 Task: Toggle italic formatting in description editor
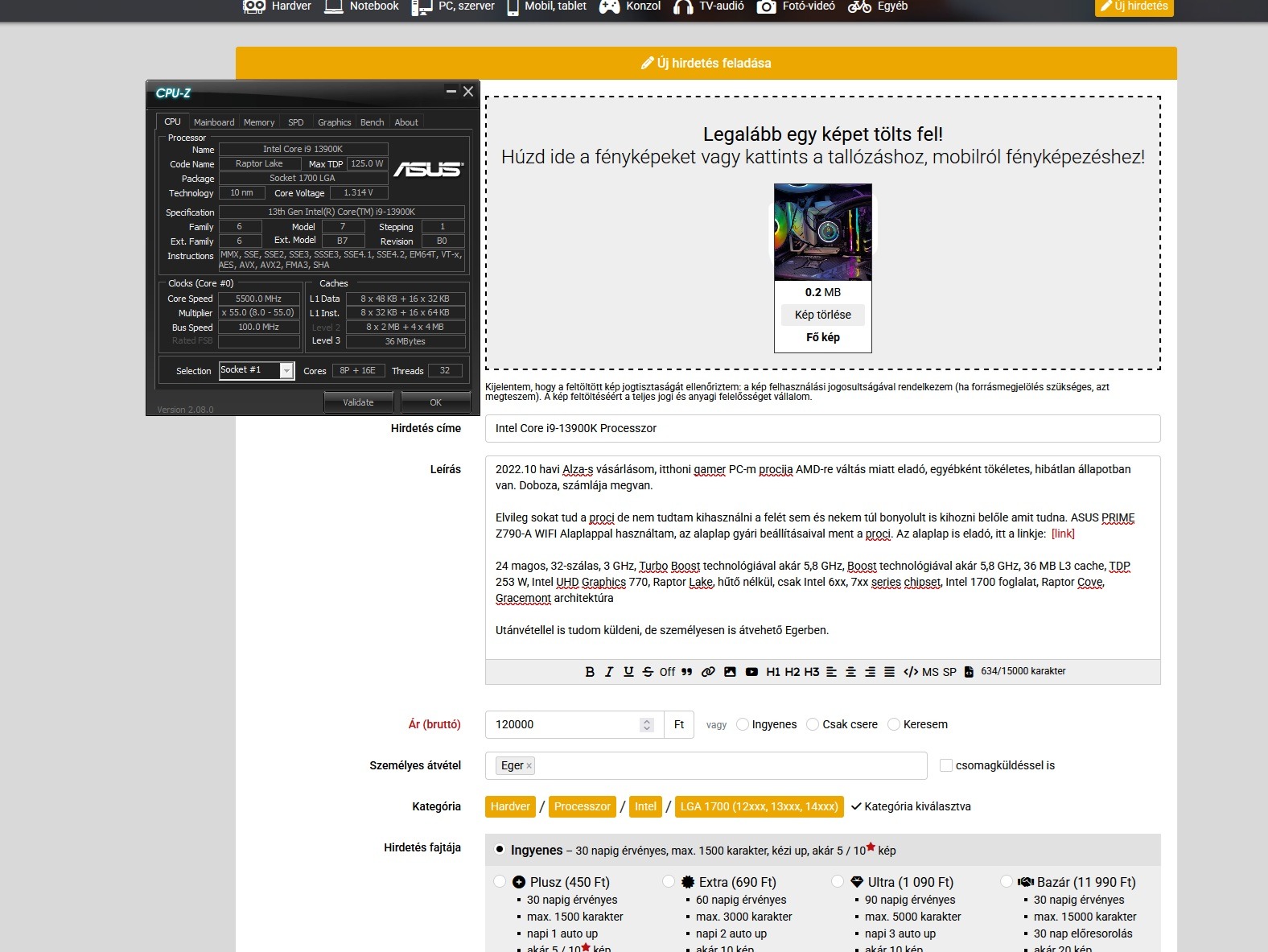click(609, 672)
